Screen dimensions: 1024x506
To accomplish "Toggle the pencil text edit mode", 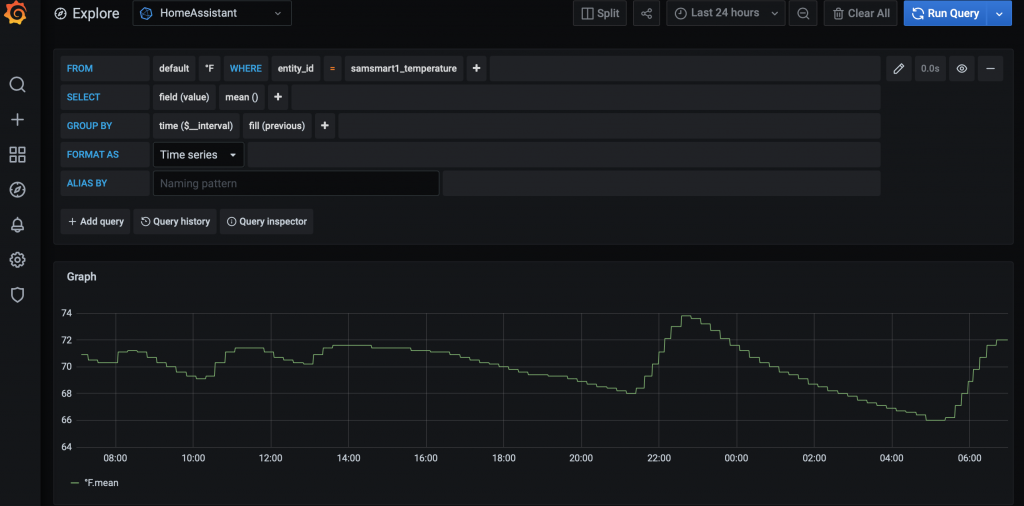I will tap(899, 69).
